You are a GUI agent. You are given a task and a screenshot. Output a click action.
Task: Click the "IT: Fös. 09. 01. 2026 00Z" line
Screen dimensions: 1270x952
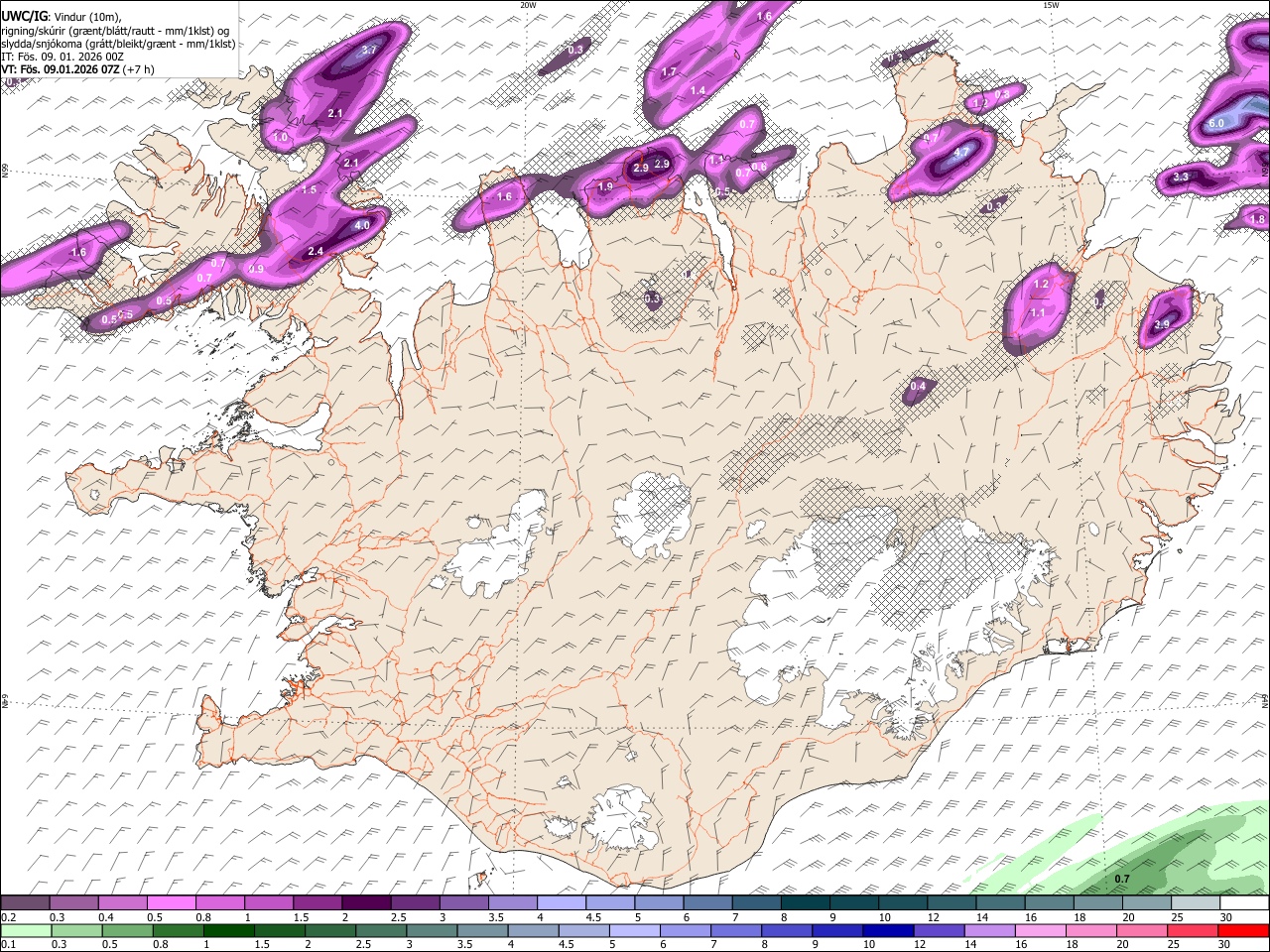pyautogui.click(x=63, y=57)
